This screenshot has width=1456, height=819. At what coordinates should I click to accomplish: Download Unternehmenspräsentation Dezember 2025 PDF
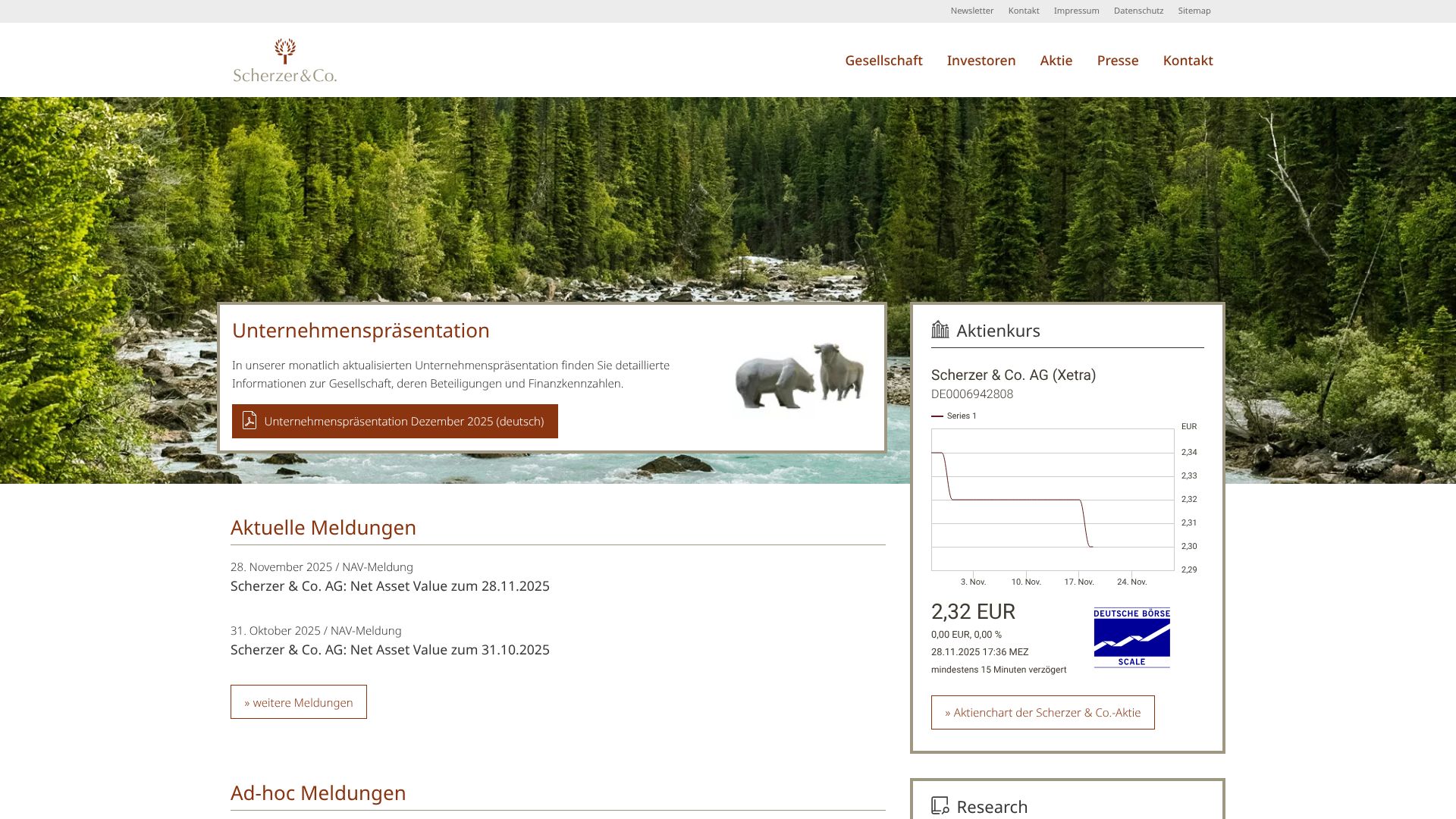(x=403, y=422)
